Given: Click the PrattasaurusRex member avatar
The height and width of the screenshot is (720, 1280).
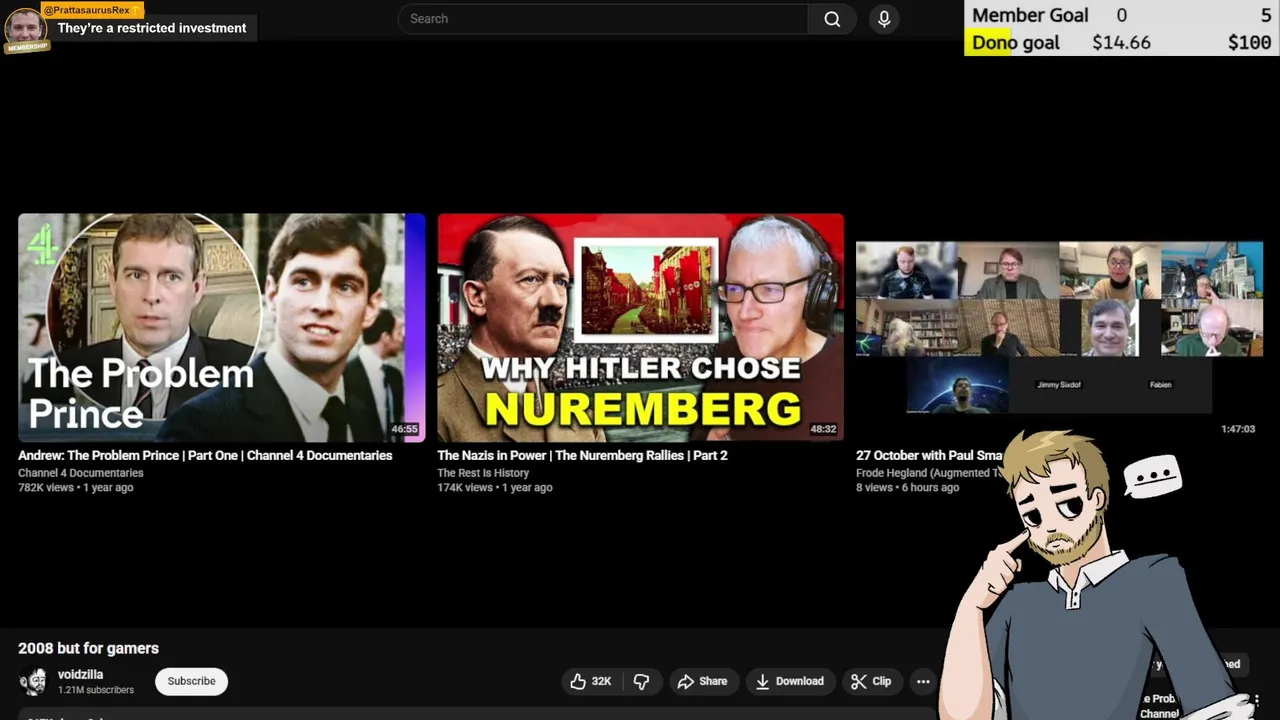Looking at the screenshot, I should click(24, 27).
